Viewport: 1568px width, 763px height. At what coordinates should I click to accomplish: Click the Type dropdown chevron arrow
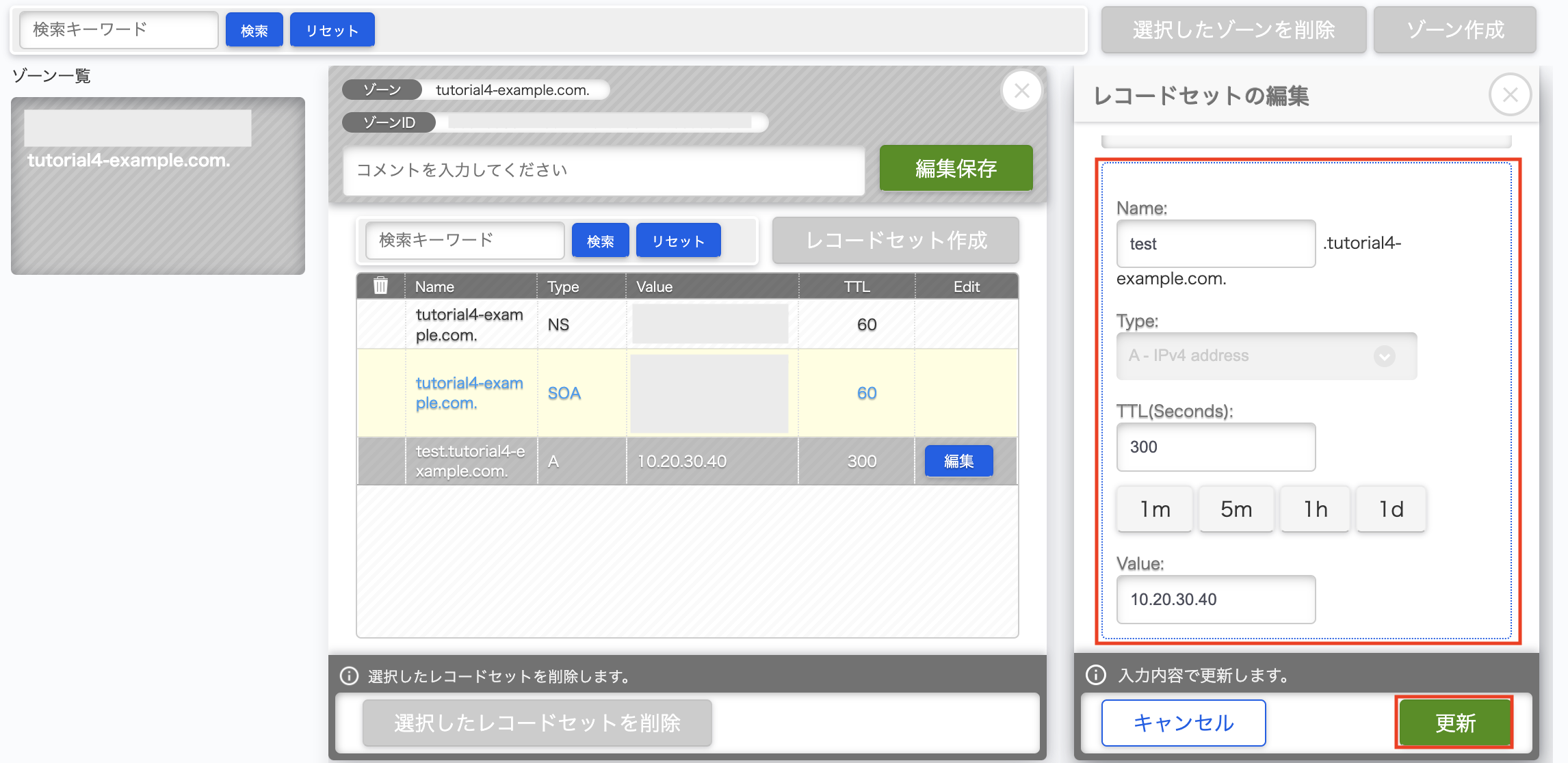point(1385,356)
